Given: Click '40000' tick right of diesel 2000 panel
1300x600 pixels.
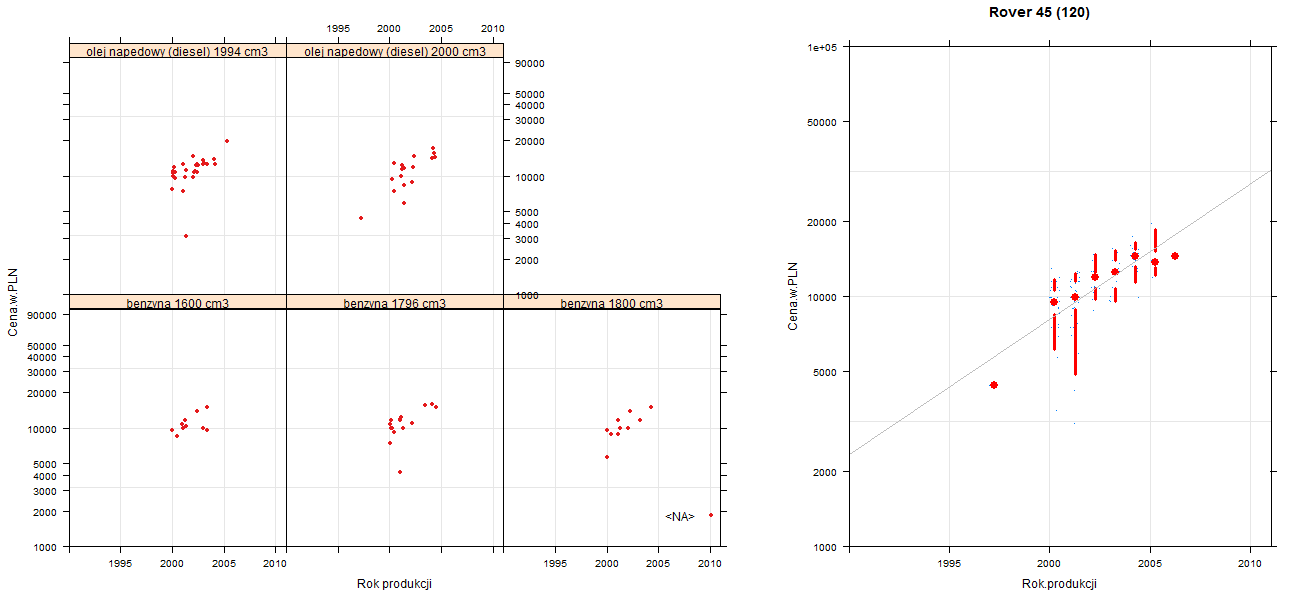Looking at the screenshot, I should 530,105.
